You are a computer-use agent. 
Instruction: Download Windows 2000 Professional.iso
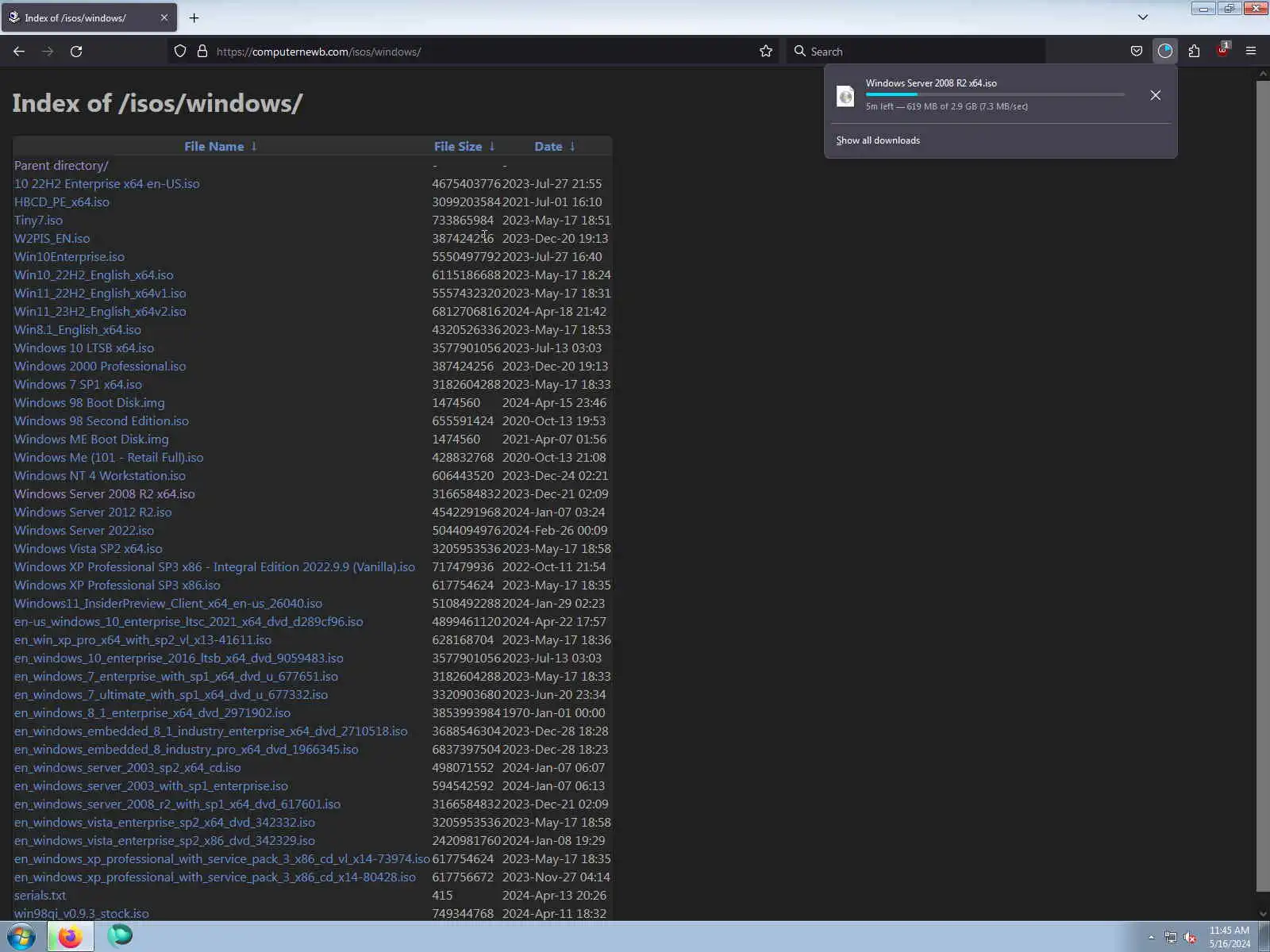[100, 367]
